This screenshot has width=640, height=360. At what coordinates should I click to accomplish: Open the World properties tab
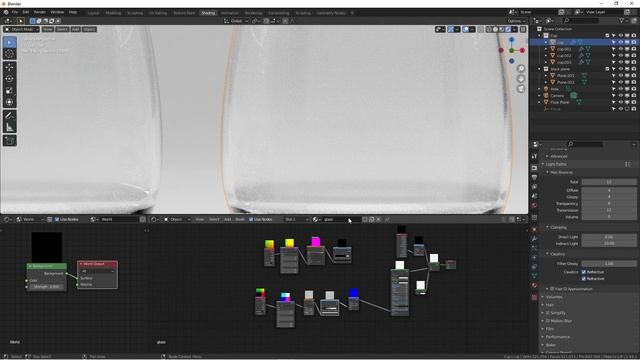tap(534, 205)
